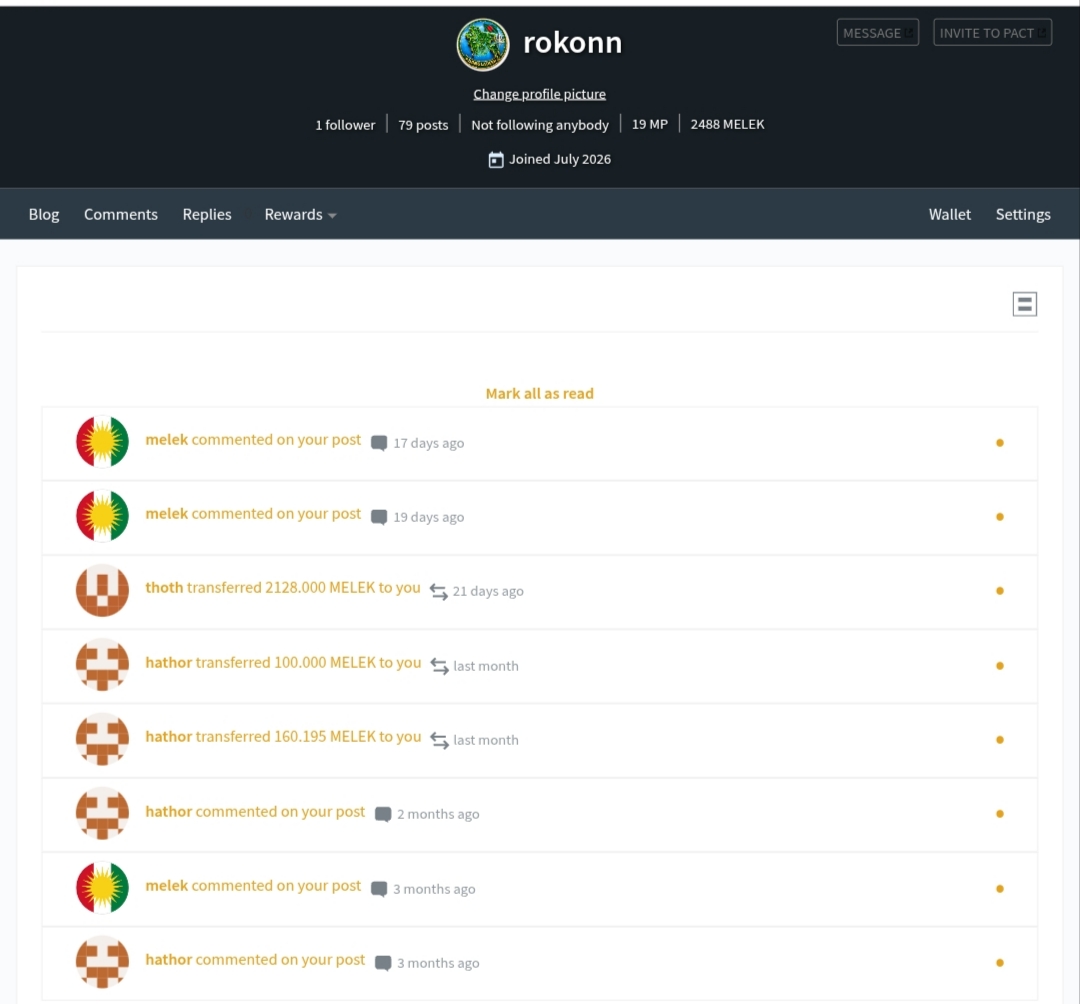Click the comment icon beside 19 days ago
The width and height of the screenshot is (1080, 1004).
point(379,517)
